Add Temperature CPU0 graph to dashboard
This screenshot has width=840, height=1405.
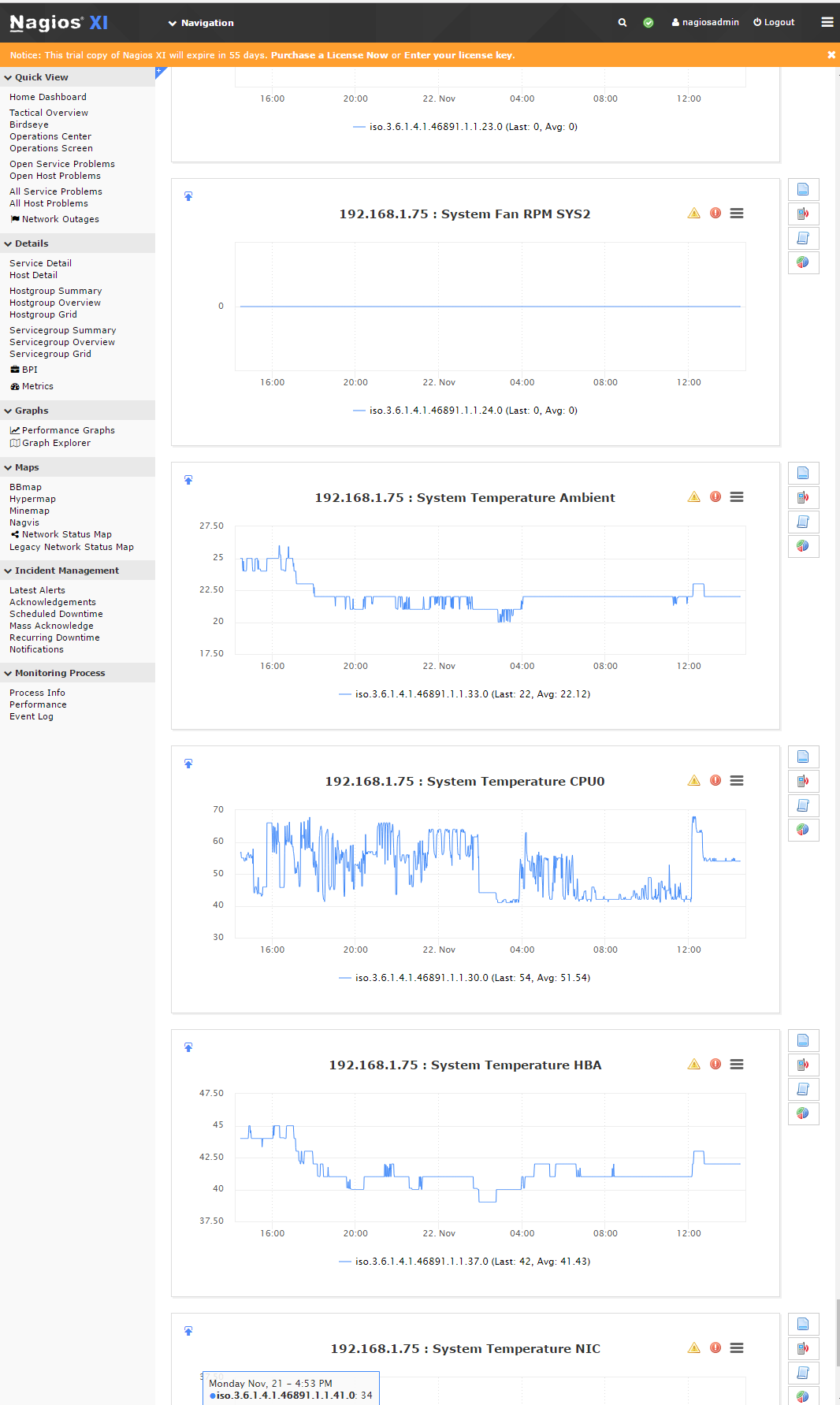[x=188, y=764]
